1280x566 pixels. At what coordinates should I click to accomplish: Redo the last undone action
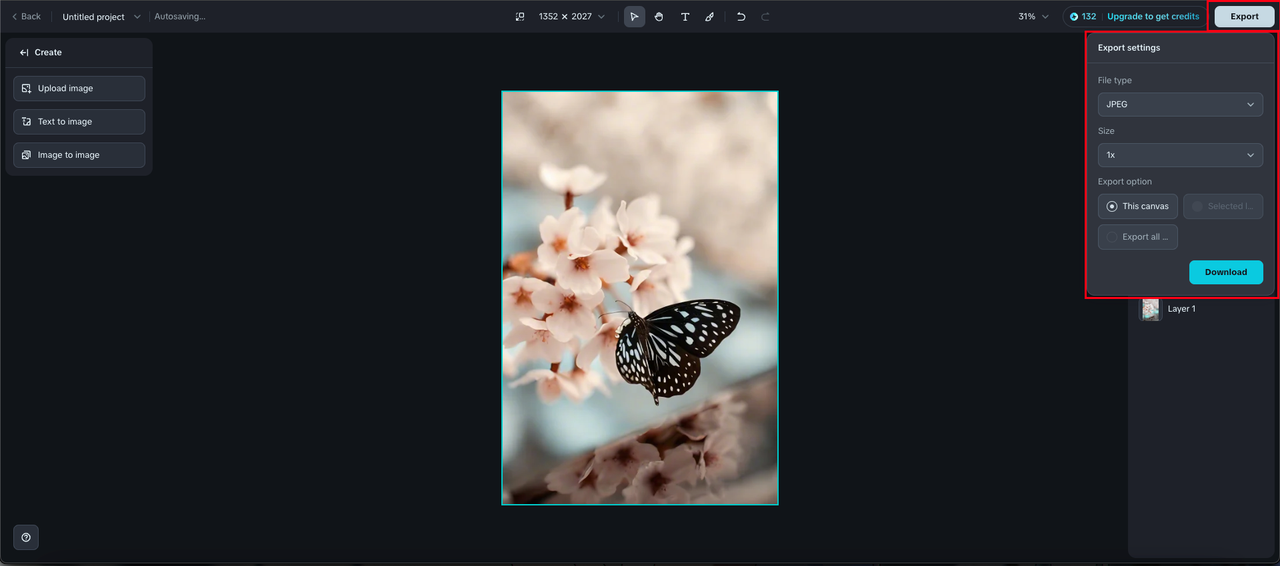(x=766, y=17)
